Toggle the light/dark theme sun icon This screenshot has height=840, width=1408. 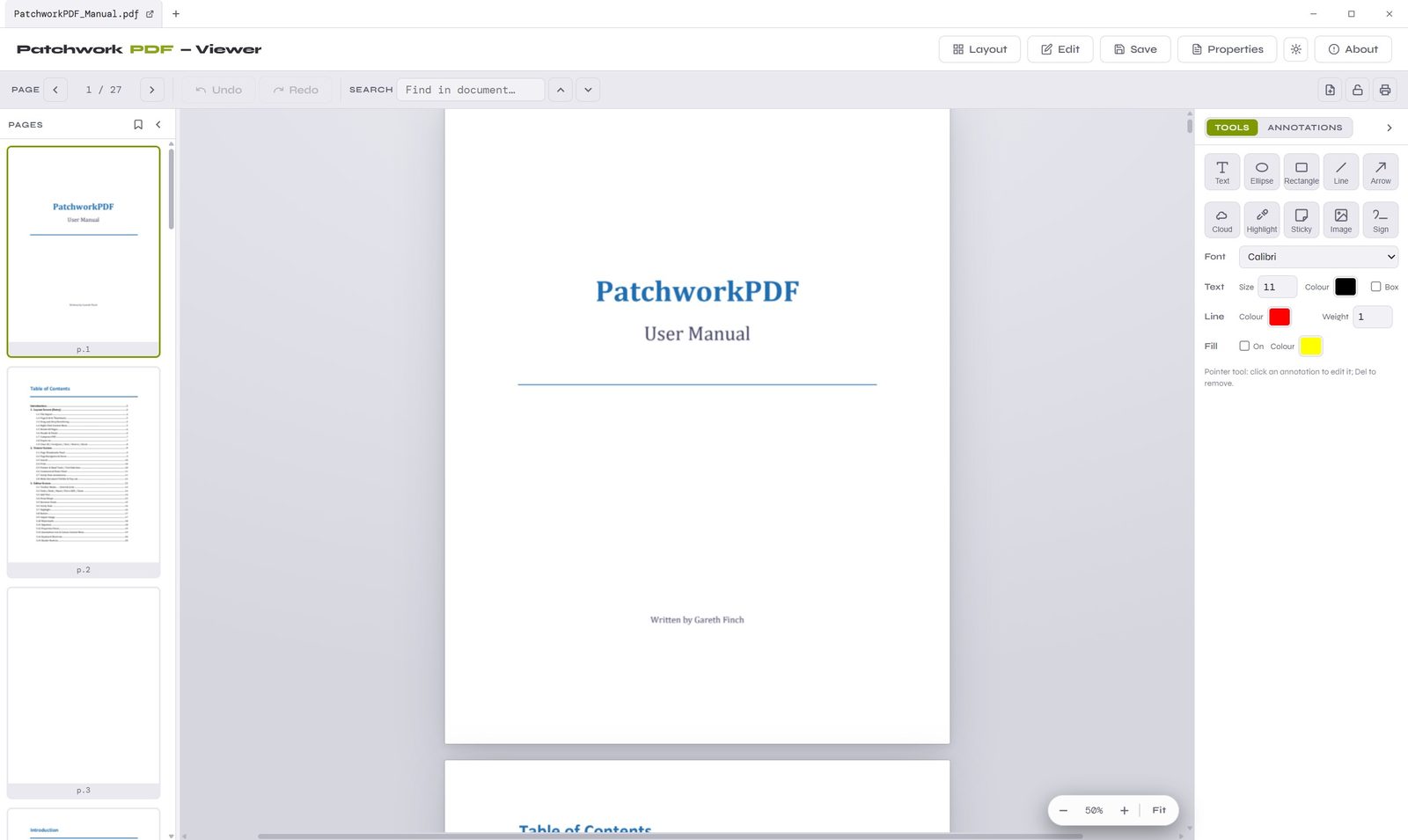pyautogui.click(x=1296, y=49)
